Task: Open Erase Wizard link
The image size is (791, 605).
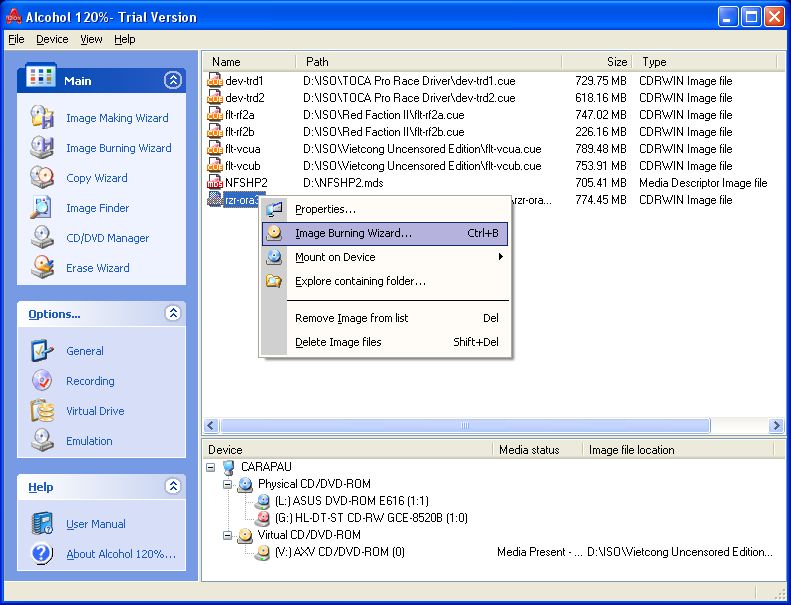Action: point(97,268)
